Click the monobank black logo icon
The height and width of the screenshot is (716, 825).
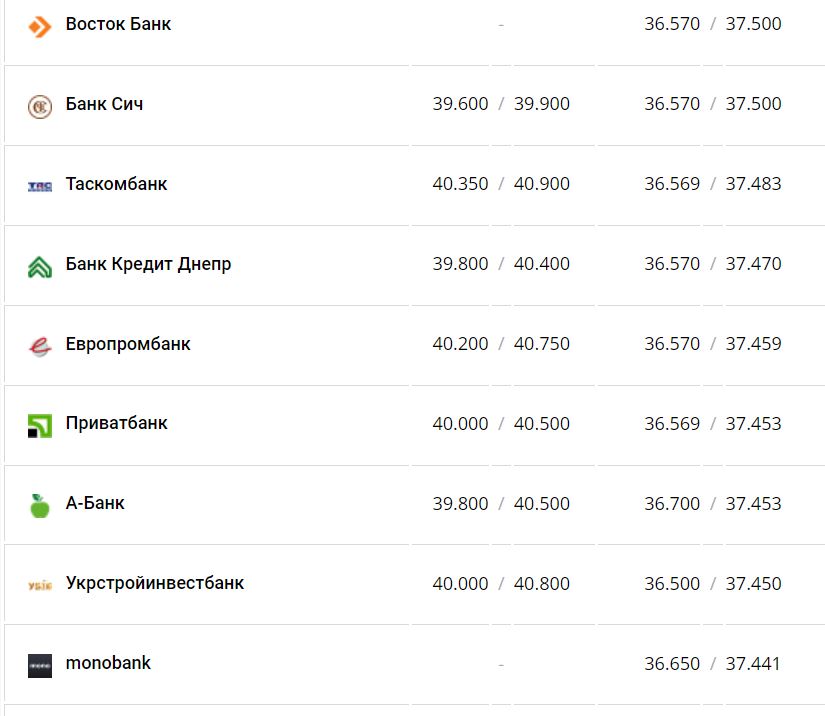(x=39, y=665)
